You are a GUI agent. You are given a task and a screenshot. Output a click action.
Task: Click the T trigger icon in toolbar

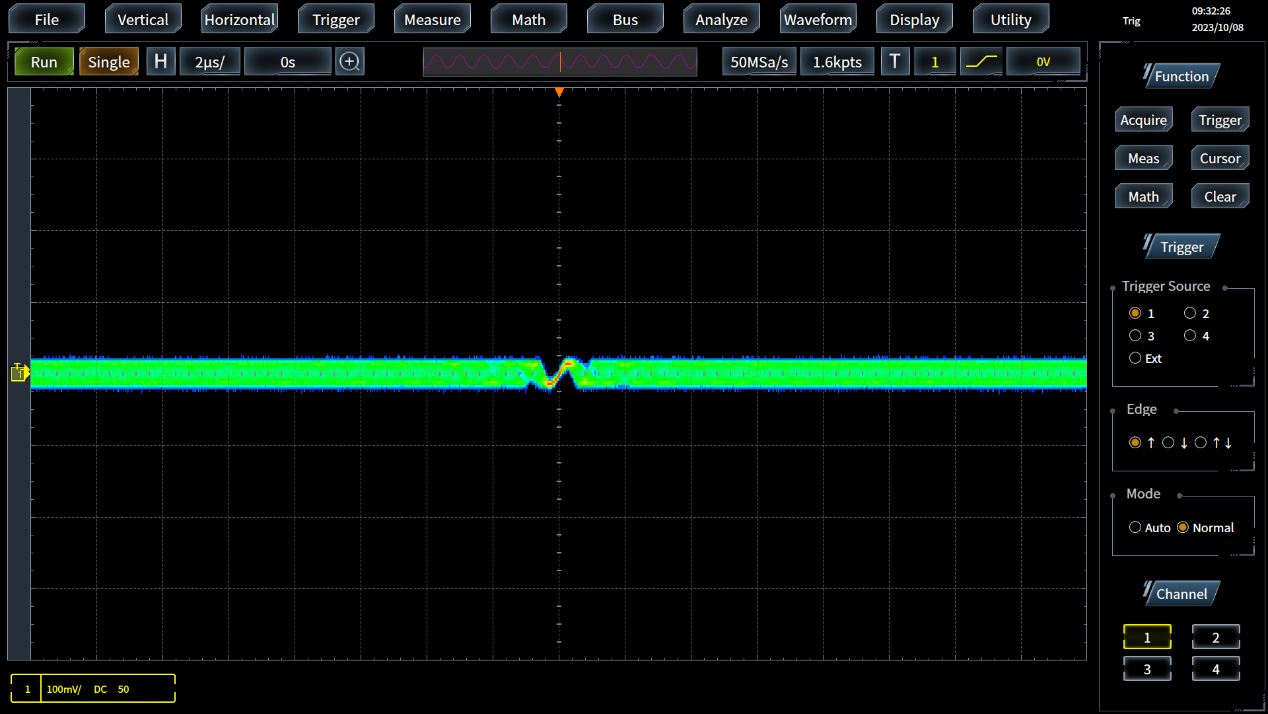coord(894,62)
